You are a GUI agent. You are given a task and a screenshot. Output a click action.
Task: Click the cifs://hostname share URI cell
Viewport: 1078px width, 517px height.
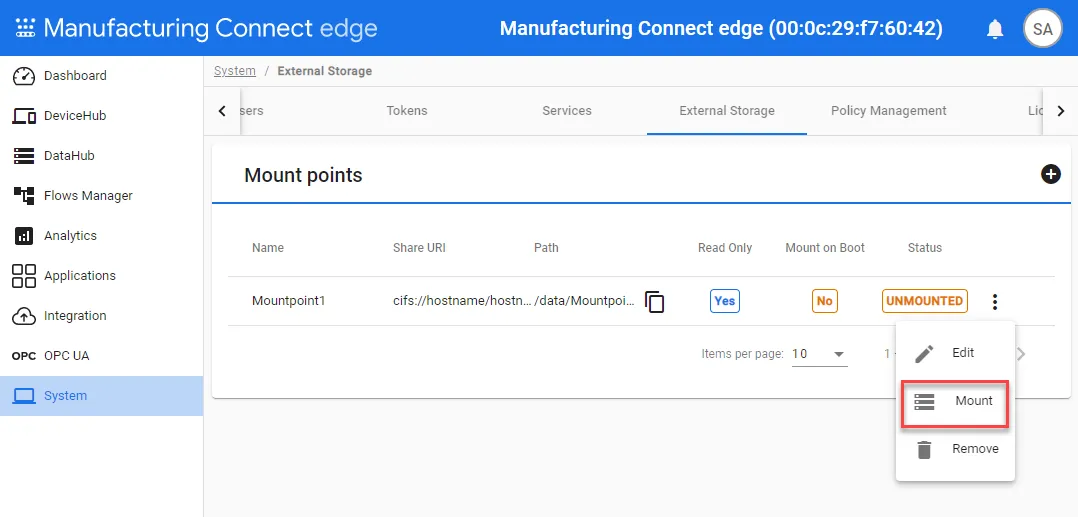point(462,301)
